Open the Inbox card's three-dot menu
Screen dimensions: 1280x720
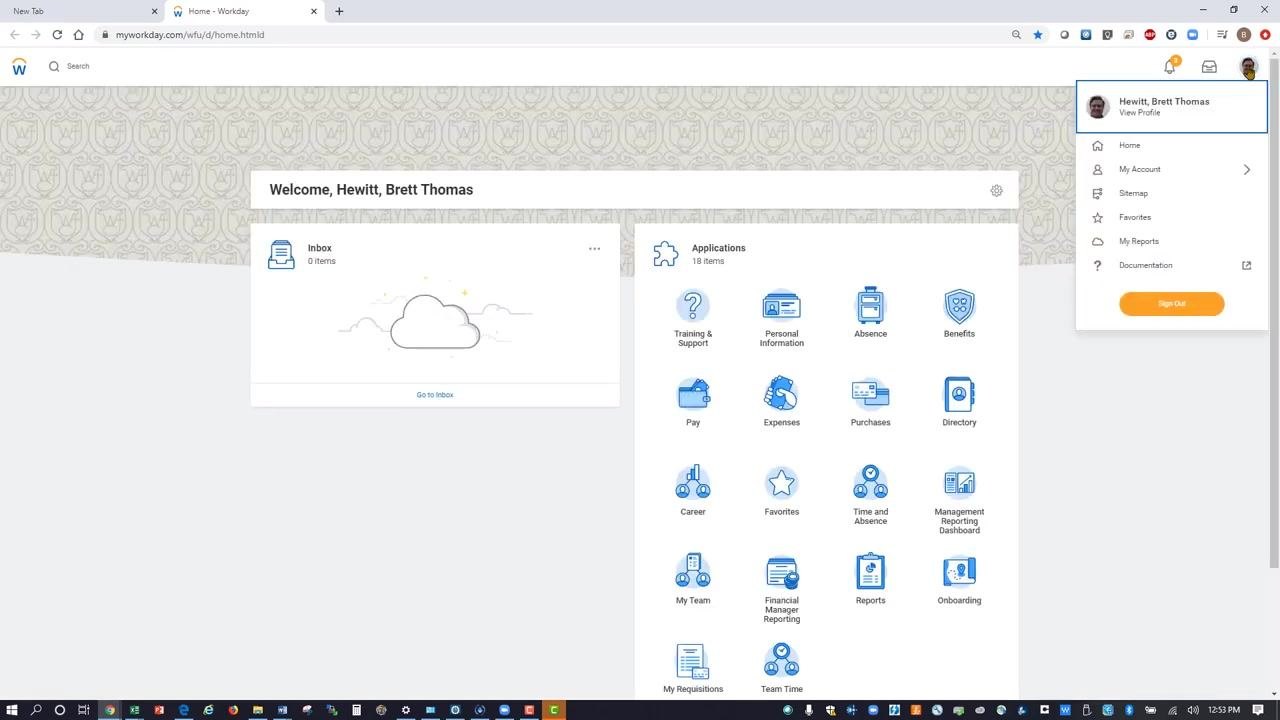point(594,249)
